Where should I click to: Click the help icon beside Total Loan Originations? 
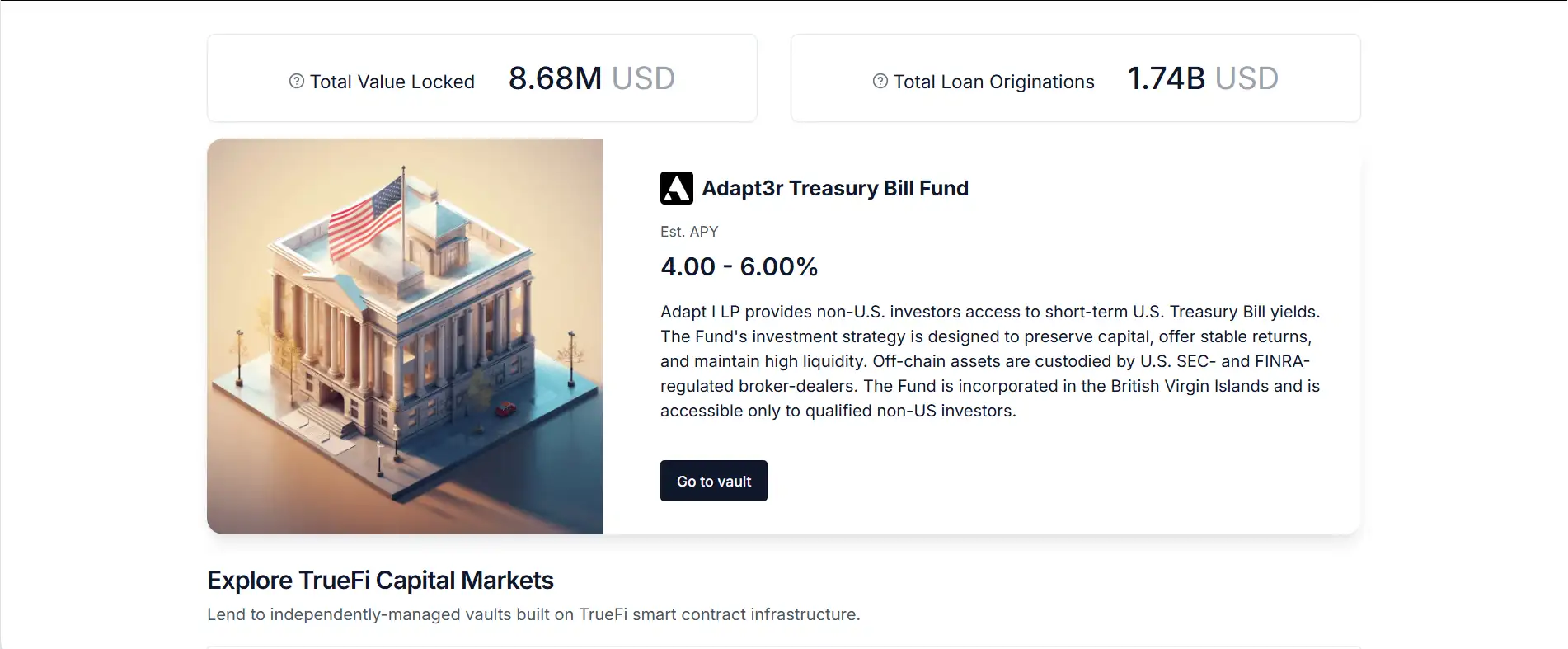(x=880, y=81)
